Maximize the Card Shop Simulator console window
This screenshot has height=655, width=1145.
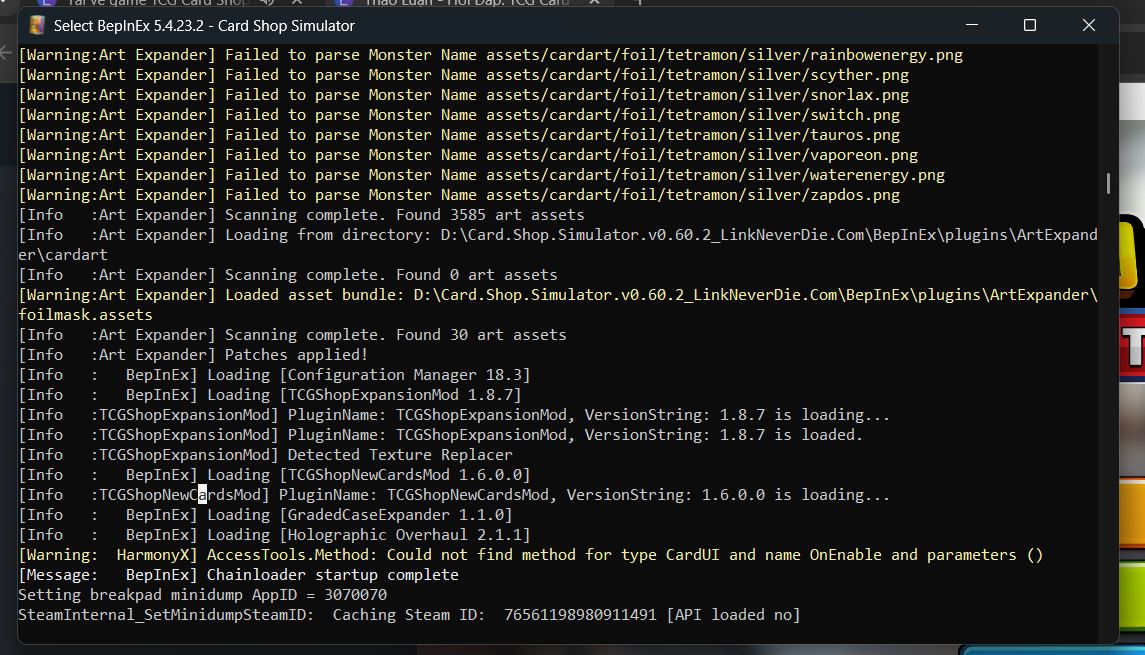pyautogui.click(x=1029, y=25)
